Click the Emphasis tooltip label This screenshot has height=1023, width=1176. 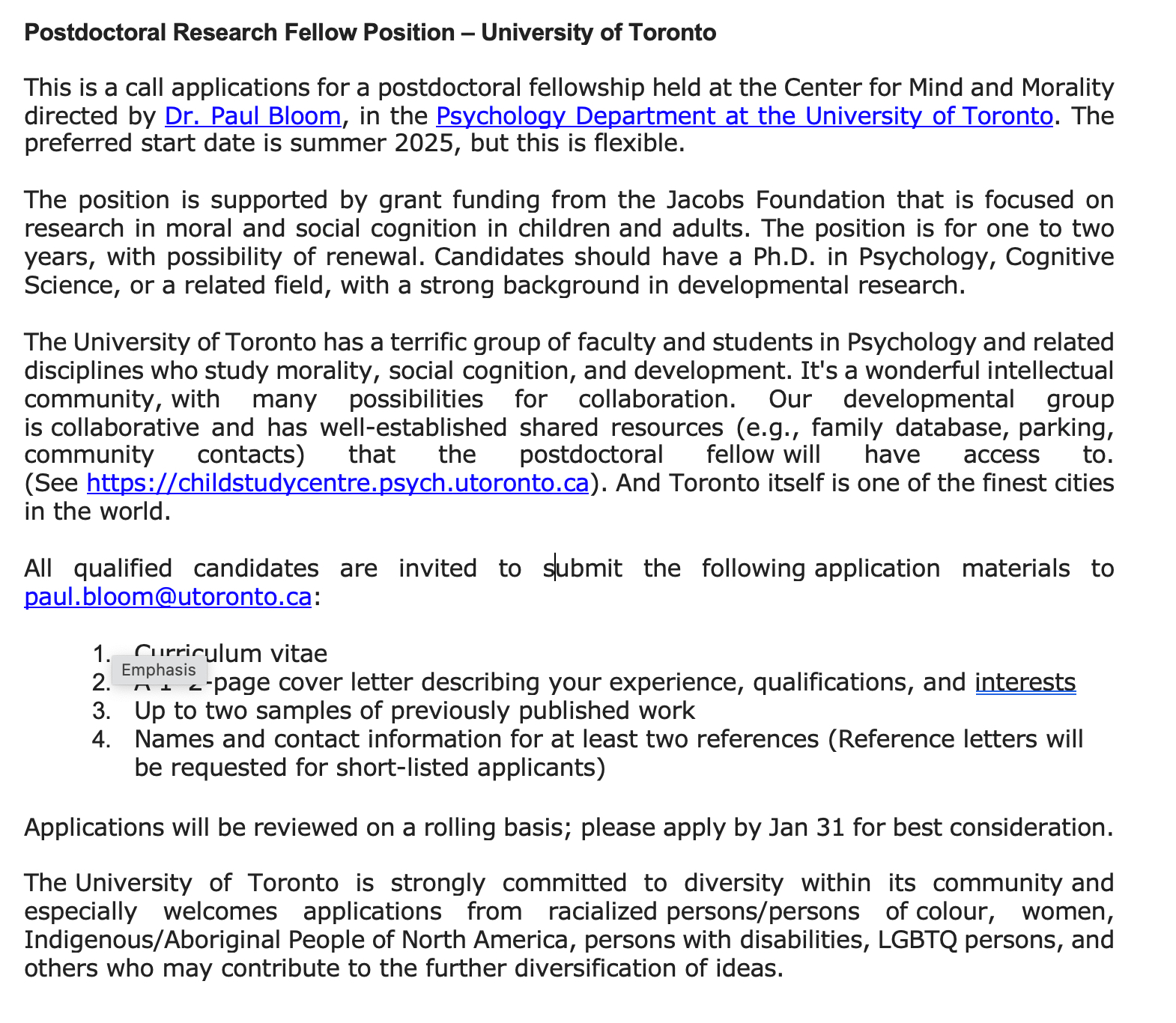(159, 670)
